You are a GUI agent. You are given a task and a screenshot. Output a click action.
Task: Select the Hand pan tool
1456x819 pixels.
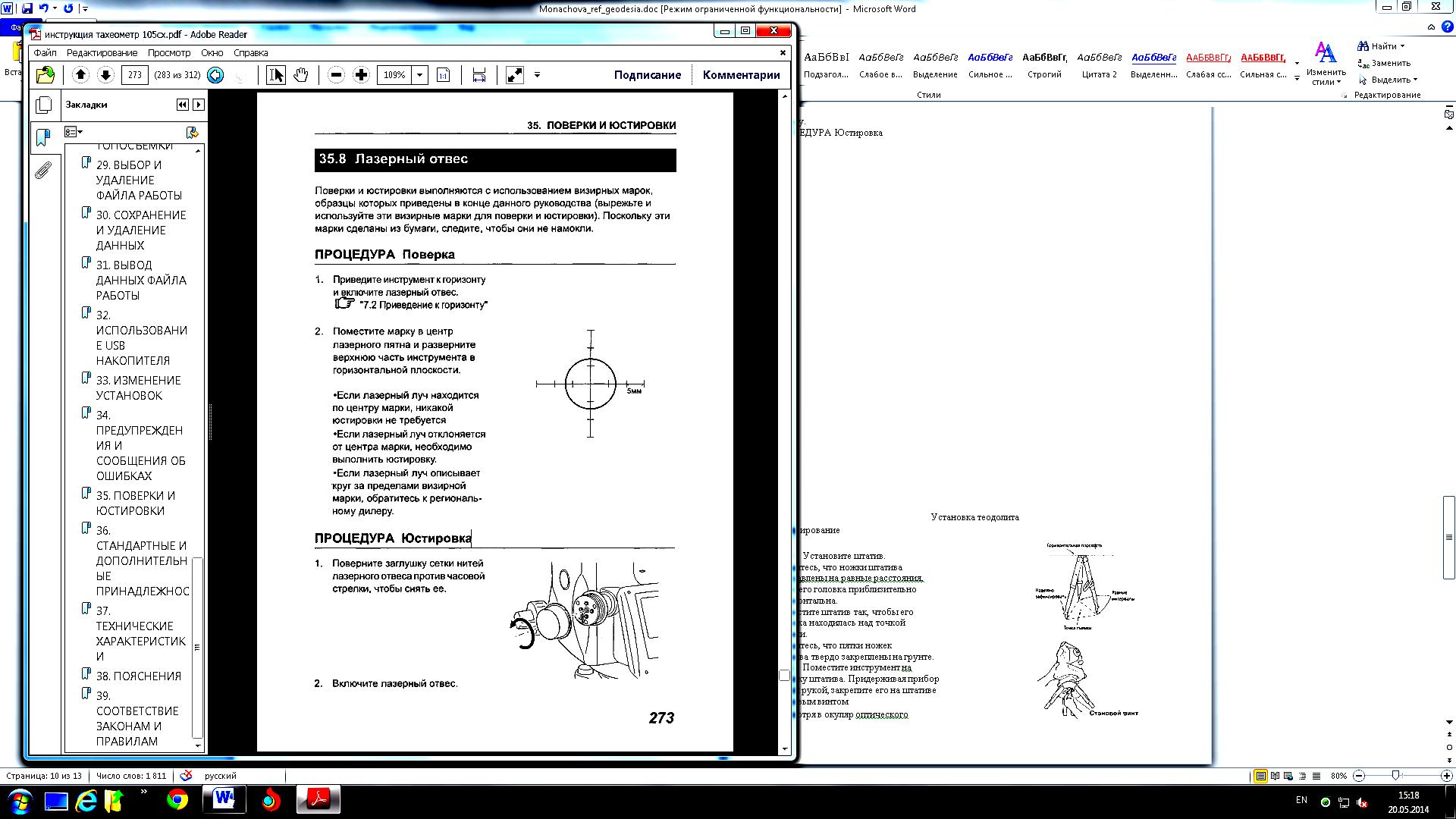(301, 74)
